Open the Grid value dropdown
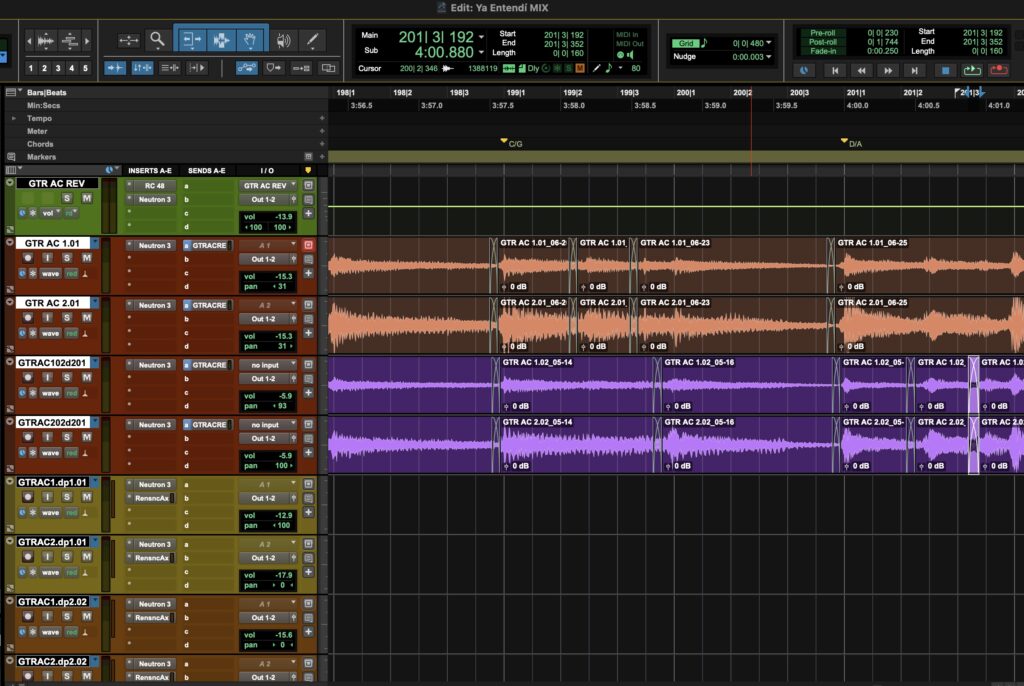This screenshot has height=686, width=1024. [769, 43]
